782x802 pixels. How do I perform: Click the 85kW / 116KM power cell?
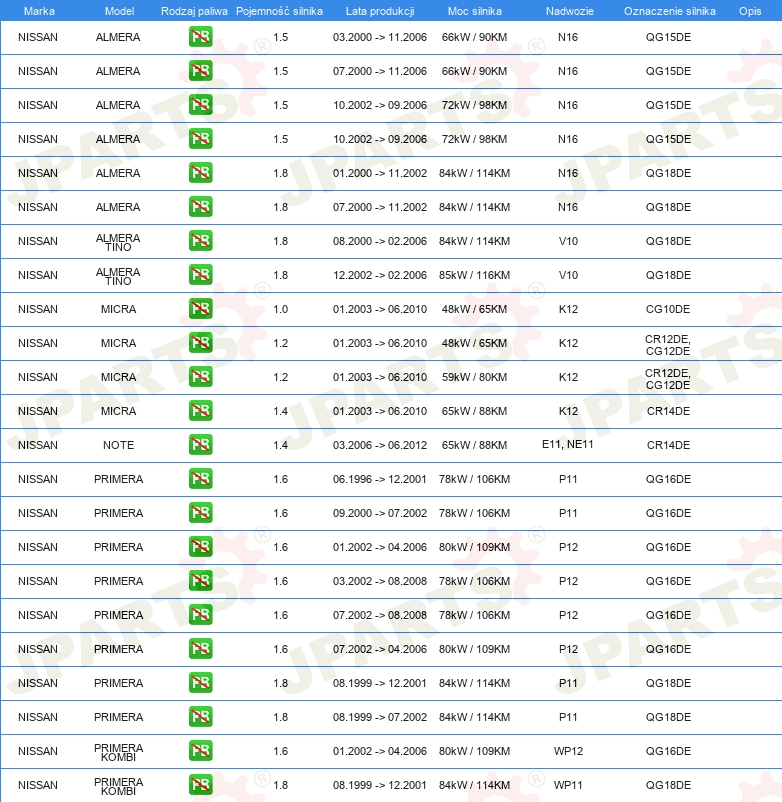pos(474,275)
